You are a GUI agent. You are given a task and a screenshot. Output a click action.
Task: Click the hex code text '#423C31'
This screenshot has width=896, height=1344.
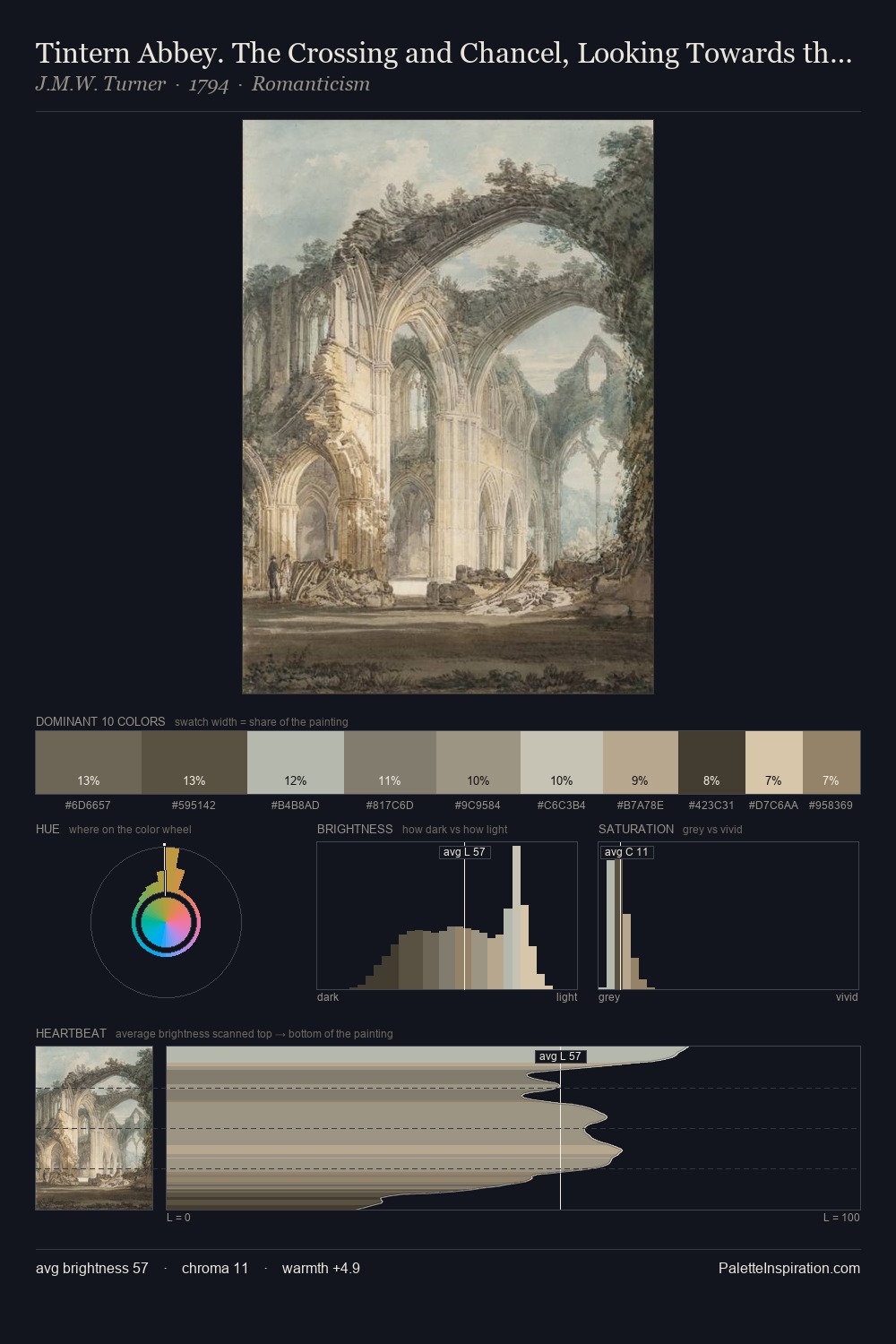(711, 806)
